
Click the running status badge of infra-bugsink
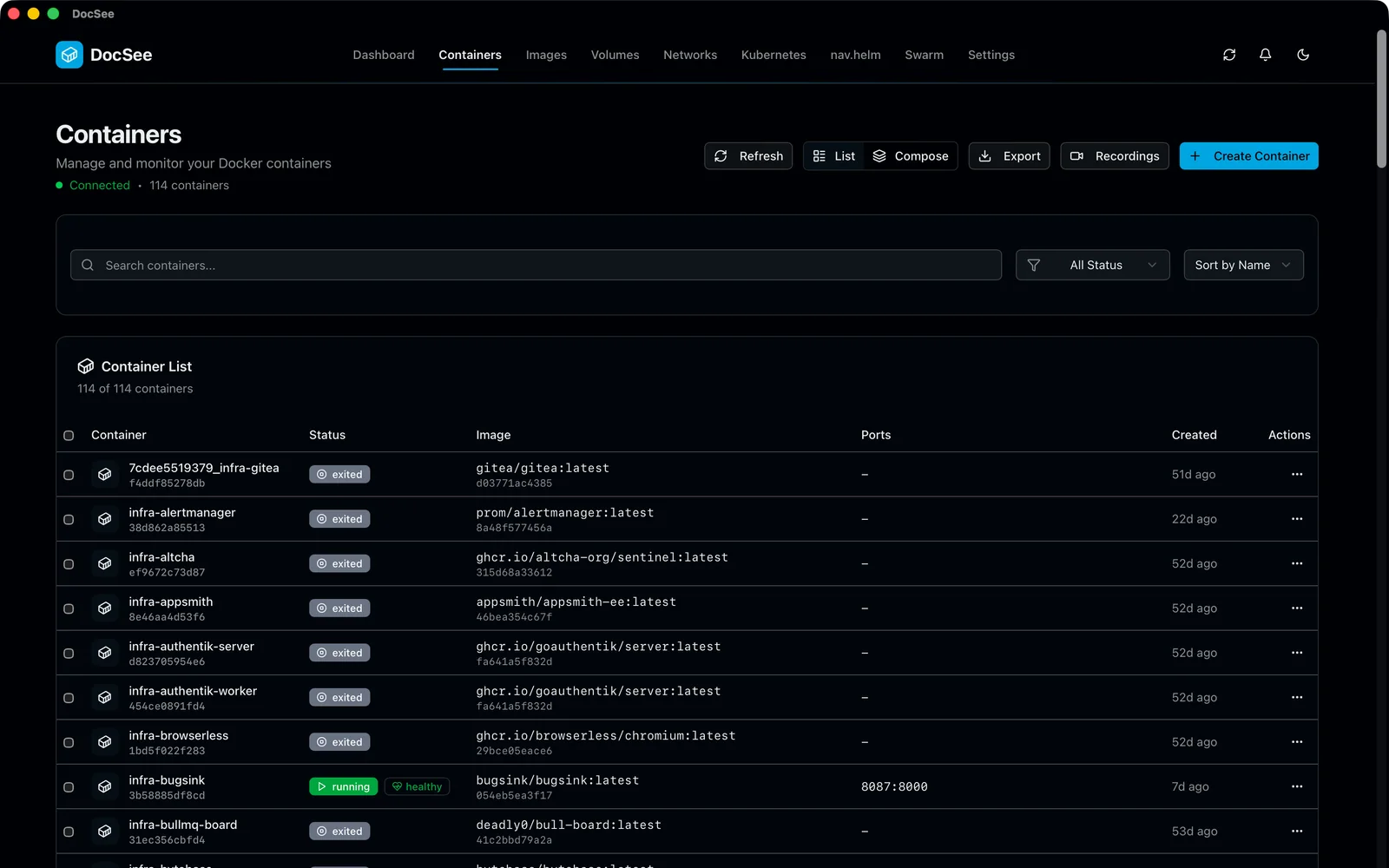tap(343, 786)
